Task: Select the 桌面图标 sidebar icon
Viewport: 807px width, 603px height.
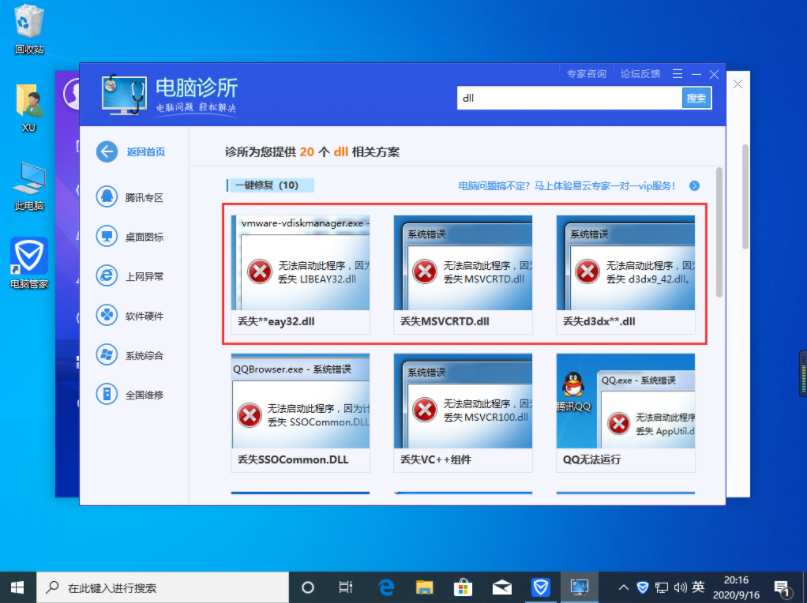Action: [131, 236]
